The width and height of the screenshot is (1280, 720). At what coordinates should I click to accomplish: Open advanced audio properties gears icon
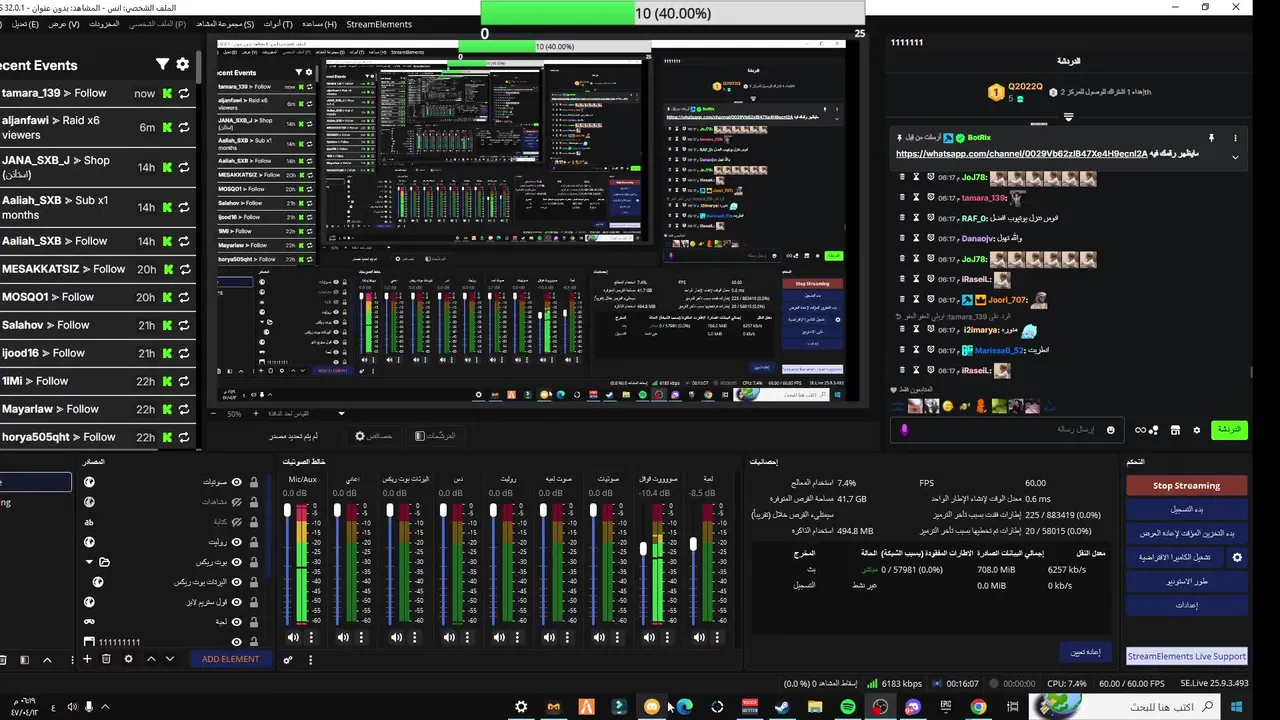[288, 660]
